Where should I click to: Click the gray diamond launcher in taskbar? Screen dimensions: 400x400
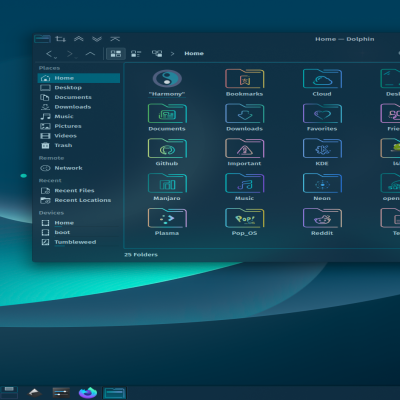tap(34, 393)
